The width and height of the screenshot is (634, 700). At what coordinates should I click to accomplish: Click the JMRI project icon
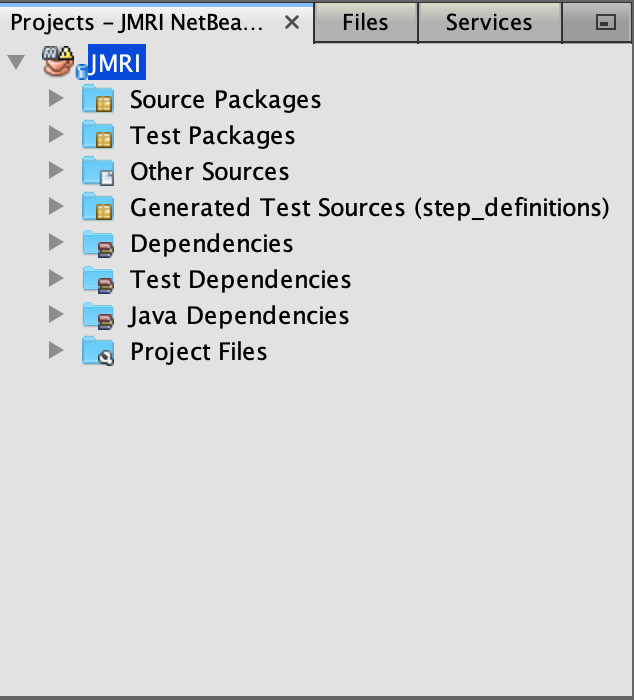click(x=59, y=63)
